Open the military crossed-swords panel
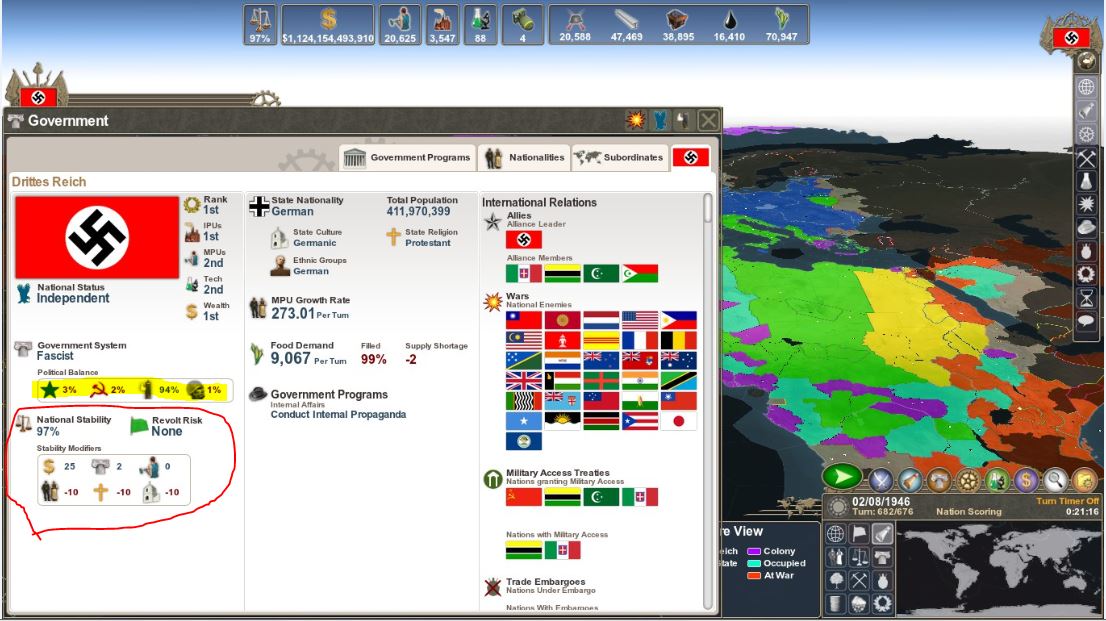Viewport: 1106px width, 621px height. (881, 480)
